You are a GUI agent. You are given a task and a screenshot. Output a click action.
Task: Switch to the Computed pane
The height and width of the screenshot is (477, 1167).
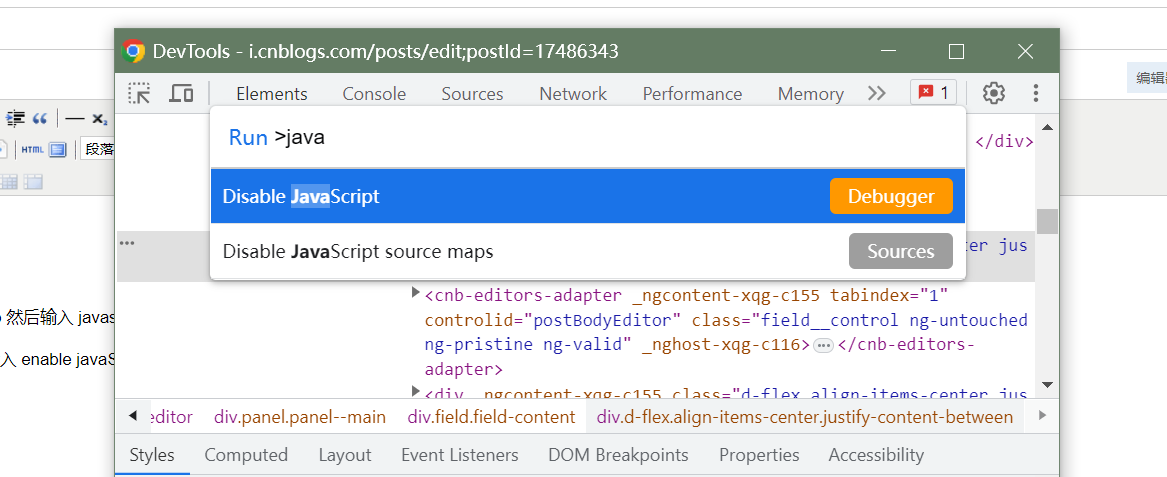click(x=246, y=455)
